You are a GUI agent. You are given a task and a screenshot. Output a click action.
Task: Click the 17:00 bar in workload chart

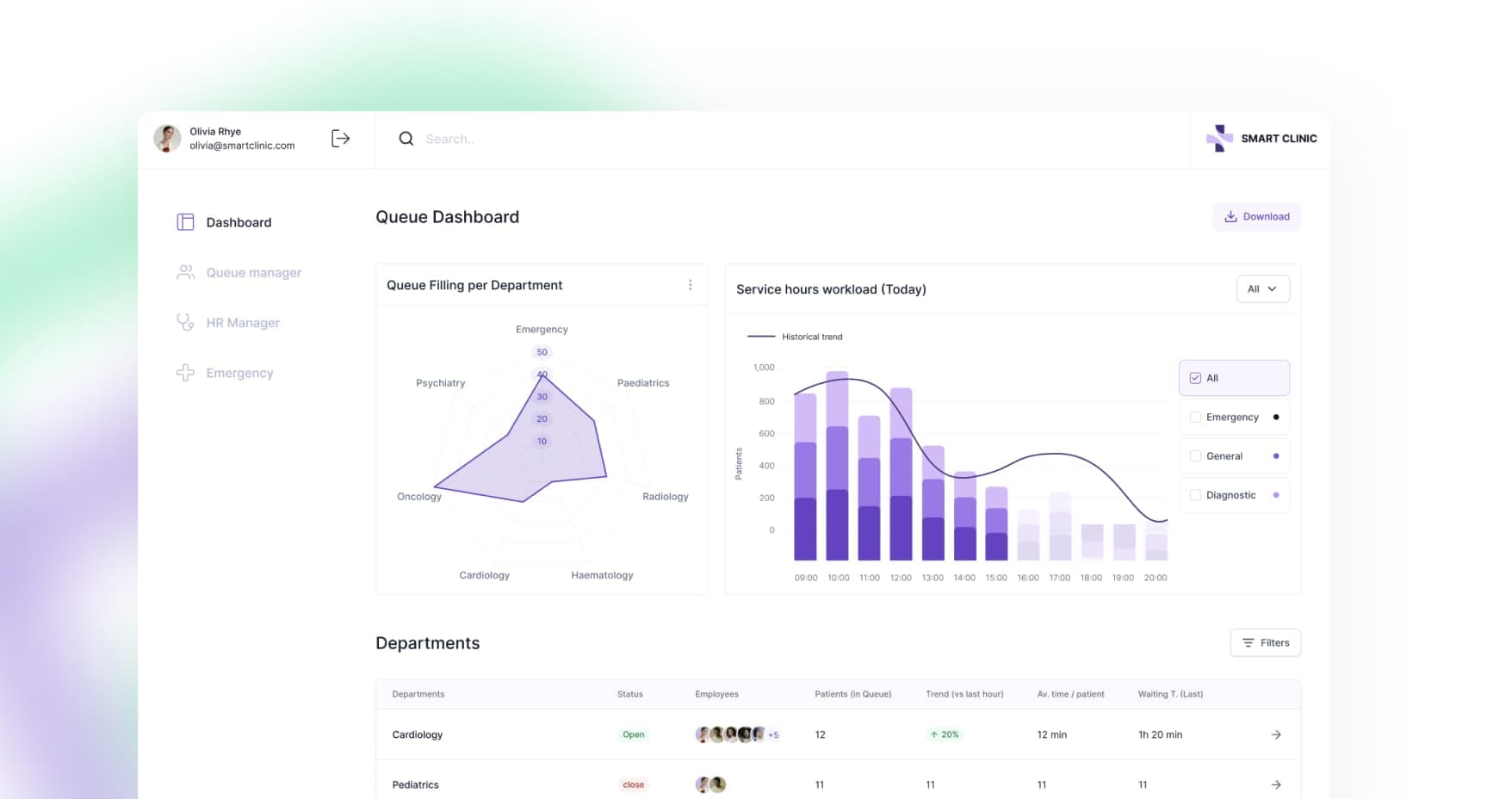point(1060,526)
